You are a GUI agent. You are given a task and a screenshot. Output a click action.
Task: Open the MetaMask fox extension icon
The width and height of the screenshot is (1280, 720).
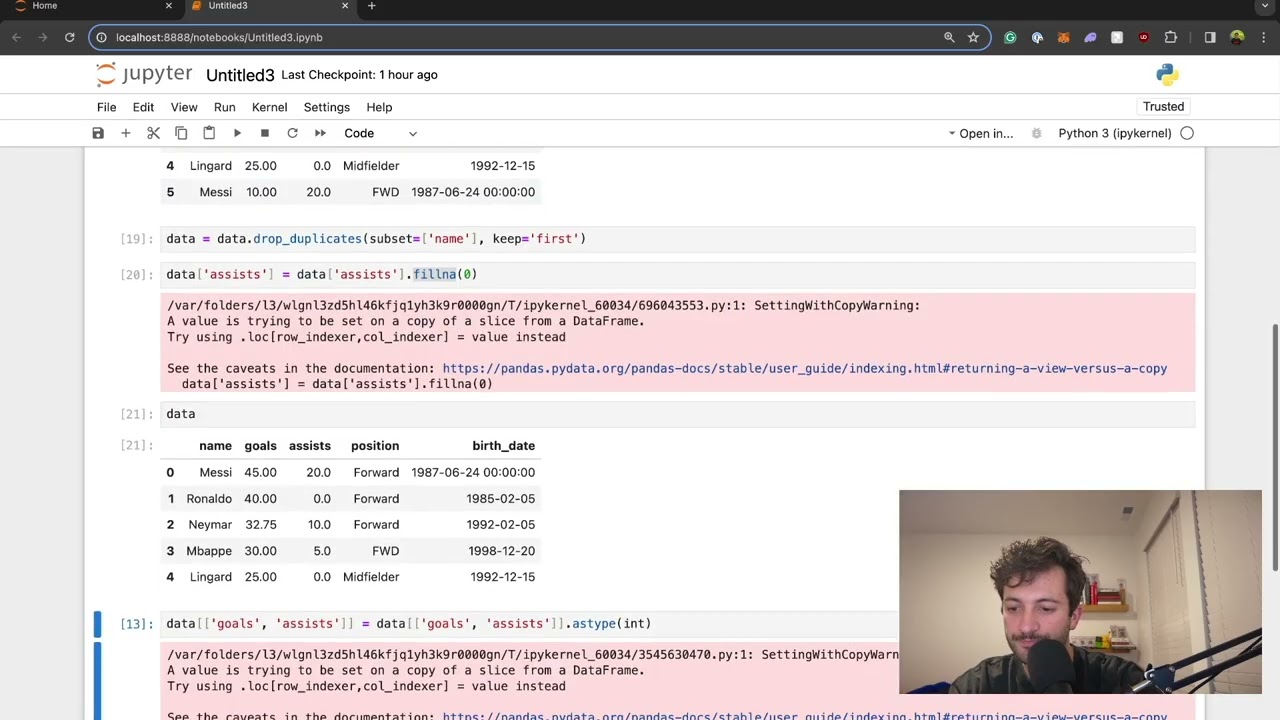click(1064, 37)
